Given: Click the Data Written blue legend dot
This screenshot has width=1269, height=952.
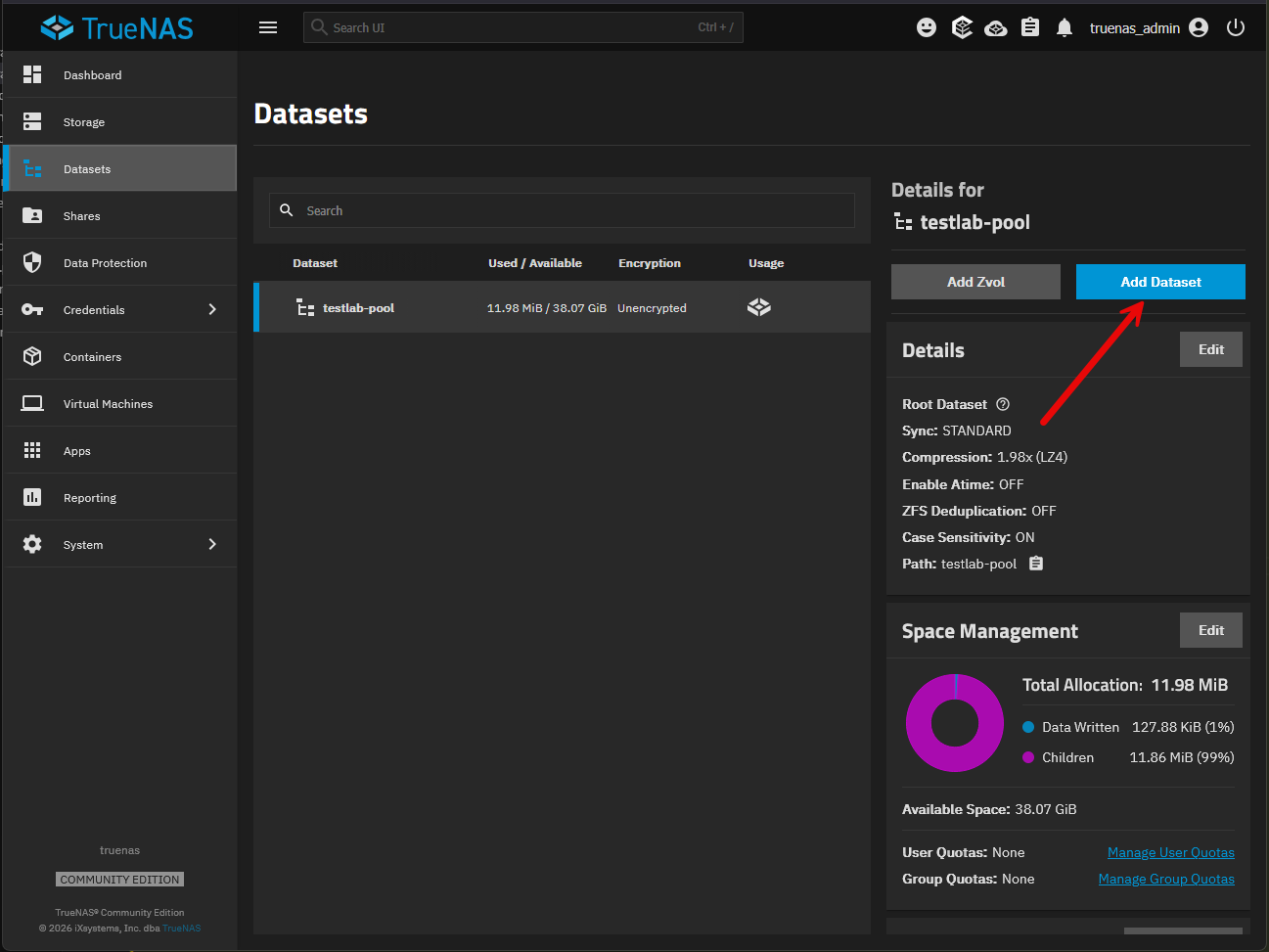Looking at the screenshot, I should [1028, 727].
